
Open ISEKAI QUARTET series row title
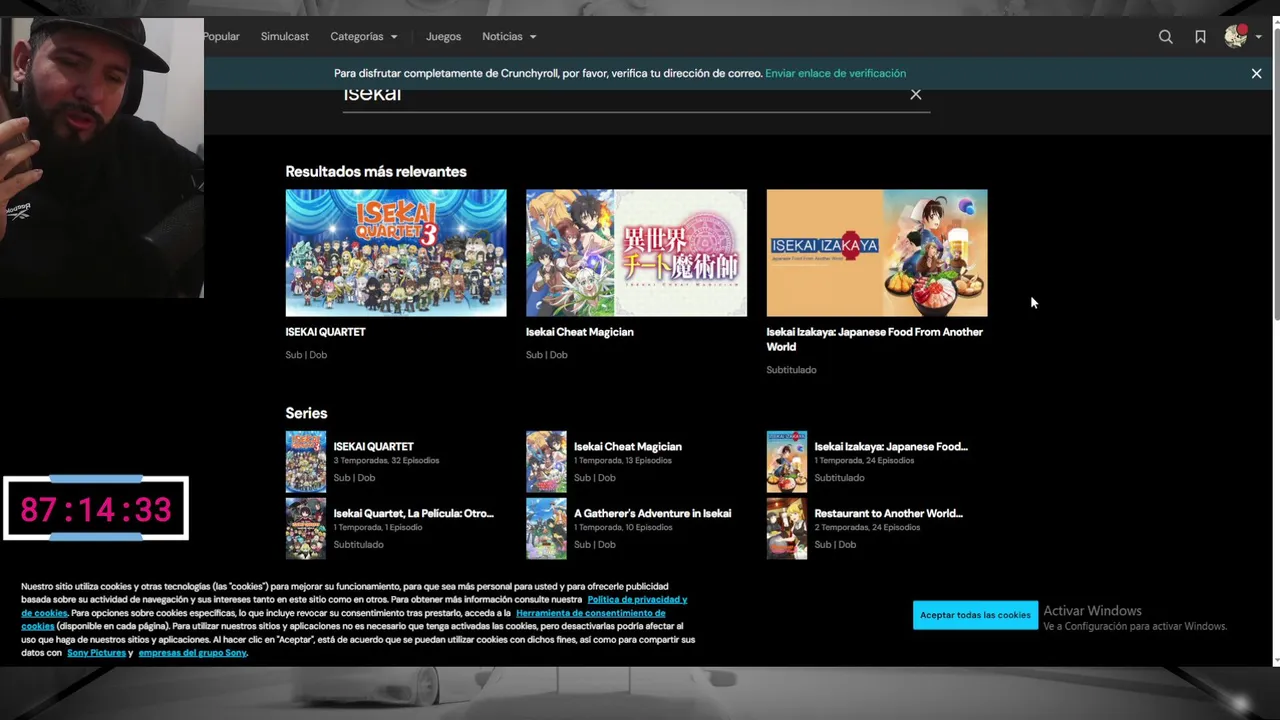[373, 447]
